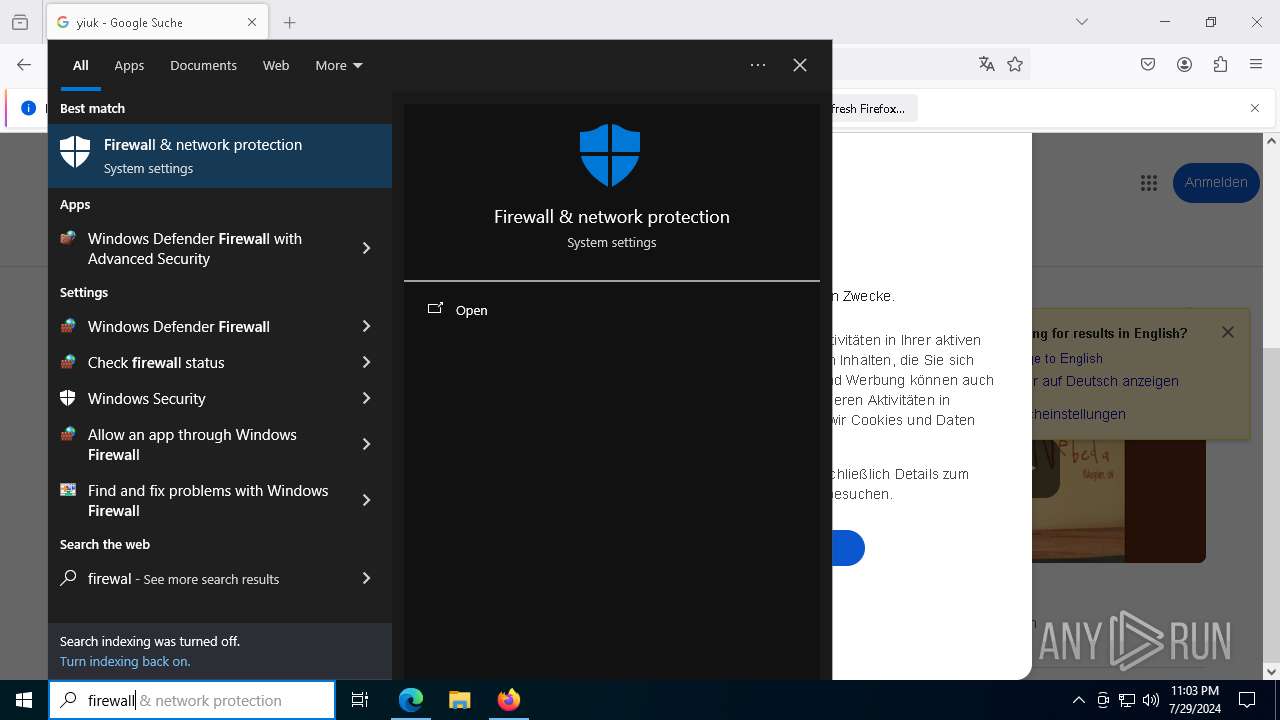Close the yiuk - Google Suche tab
This screenshot has height=720, width=1280.
[252, 22]
